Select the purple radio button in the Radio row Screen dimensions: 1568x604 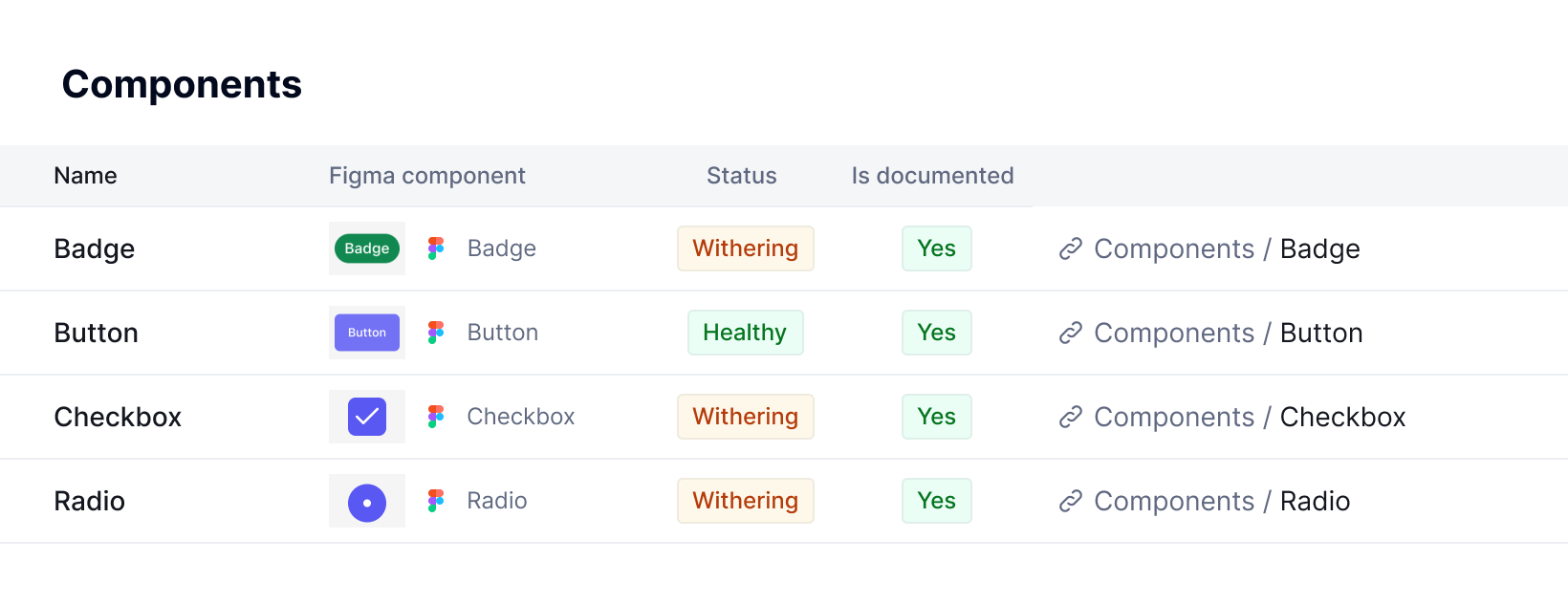[366, 501]
